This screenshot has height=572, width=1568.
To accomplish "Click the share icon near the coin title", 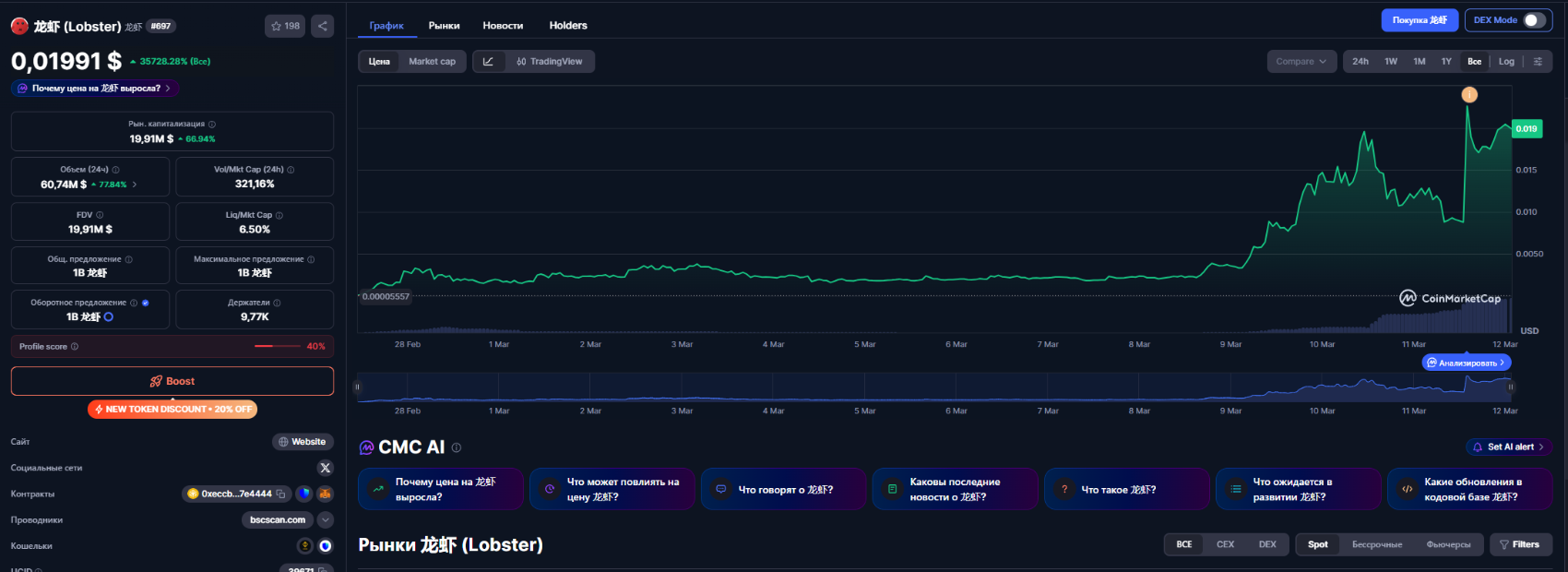I will pos(322,26).
